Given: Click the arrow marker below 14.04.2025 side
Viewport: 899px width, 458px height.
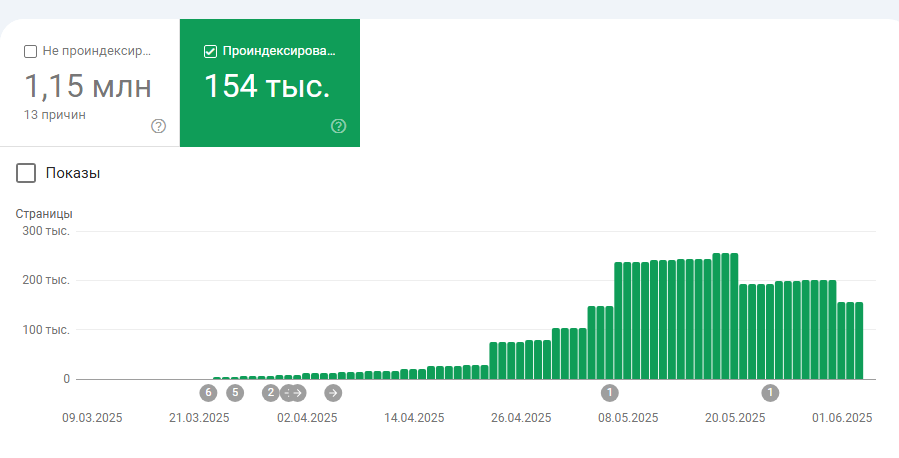Looking at the screenshot, I should click(x=333, y=393).
